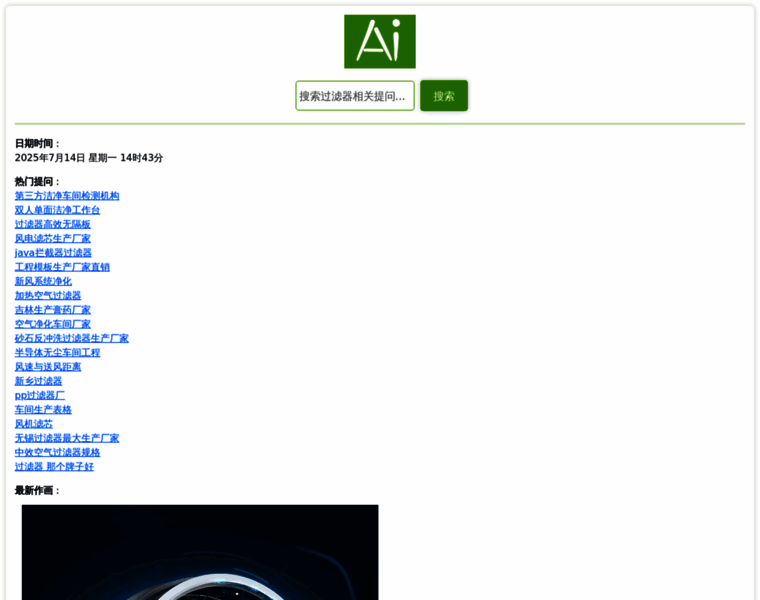The height and width of the screenshot is (600, 760).
Task: Open the 中效空气过滤器规格 link
Action: 57,452
